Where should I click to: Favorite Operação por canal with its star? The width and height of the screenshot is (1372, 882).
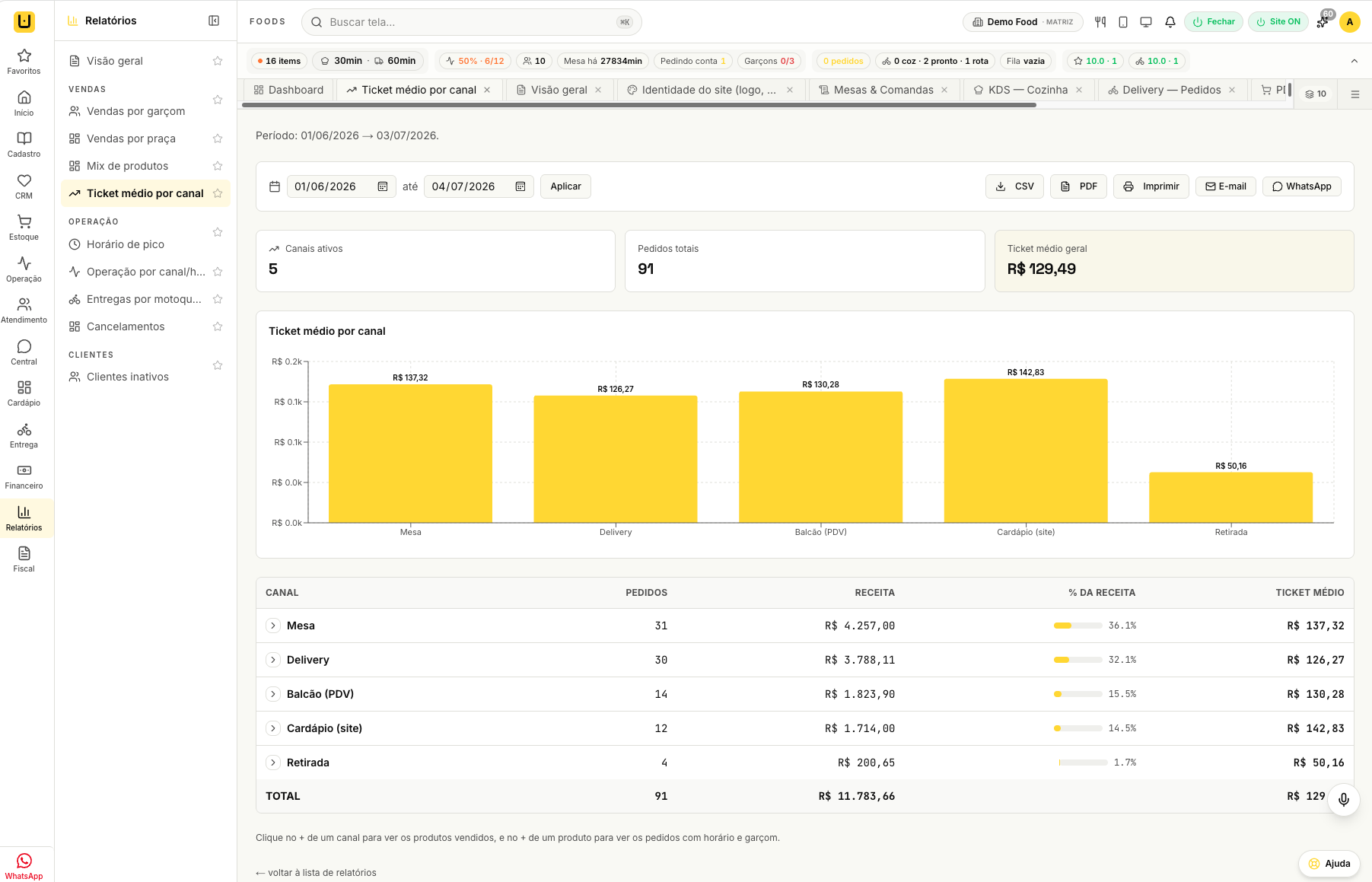[218, 272]
